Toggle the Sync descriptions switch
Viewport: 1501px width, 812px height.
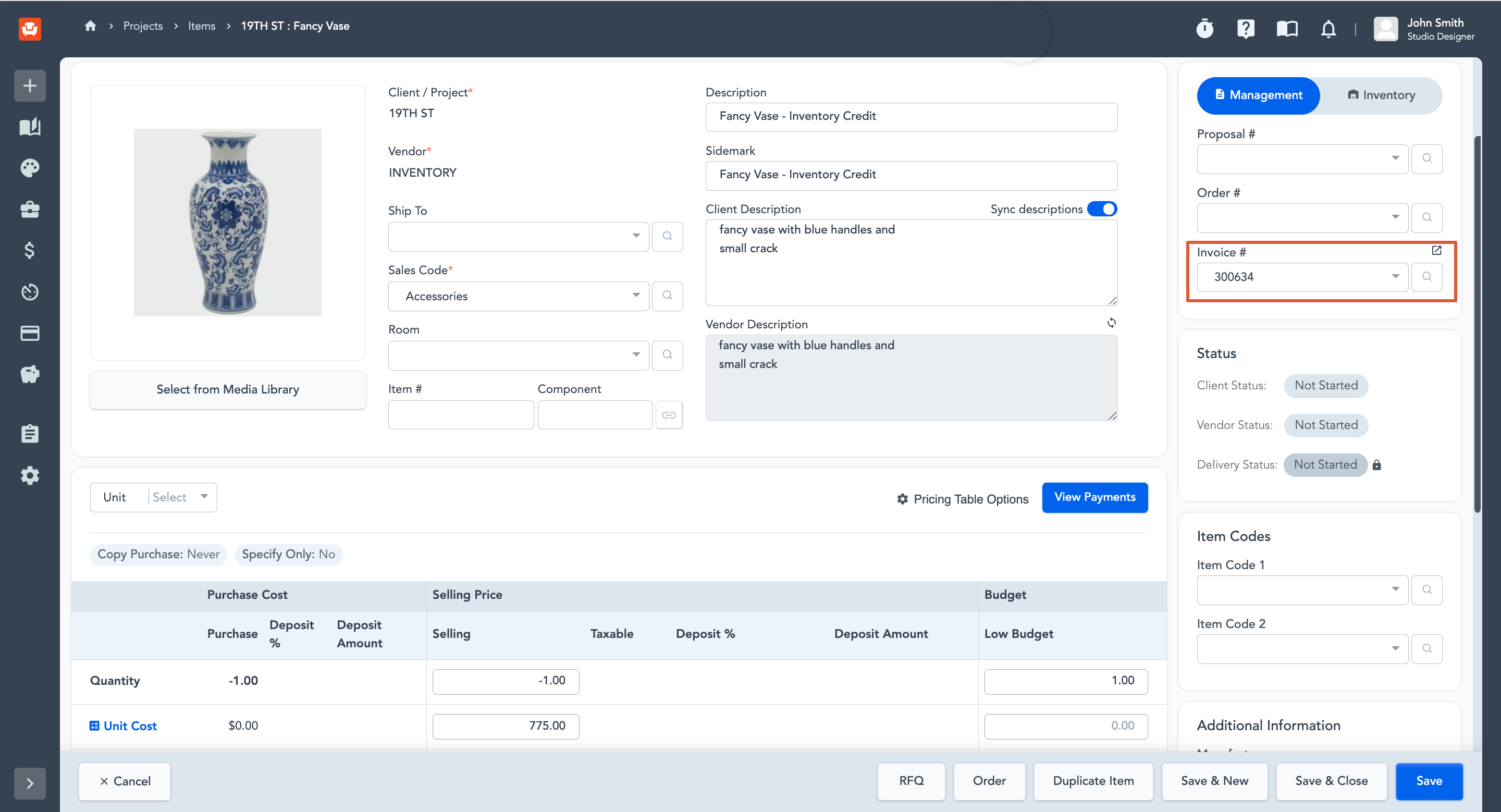[x=1102, y=209]
